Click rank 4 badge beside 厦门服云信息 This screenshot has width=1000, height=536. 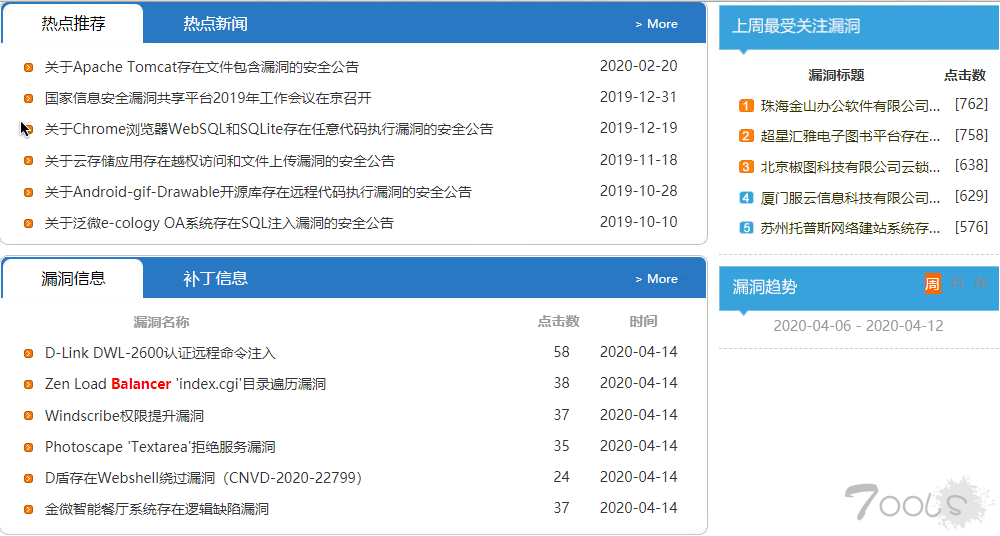pyautogui.click(x=746, y=197)
